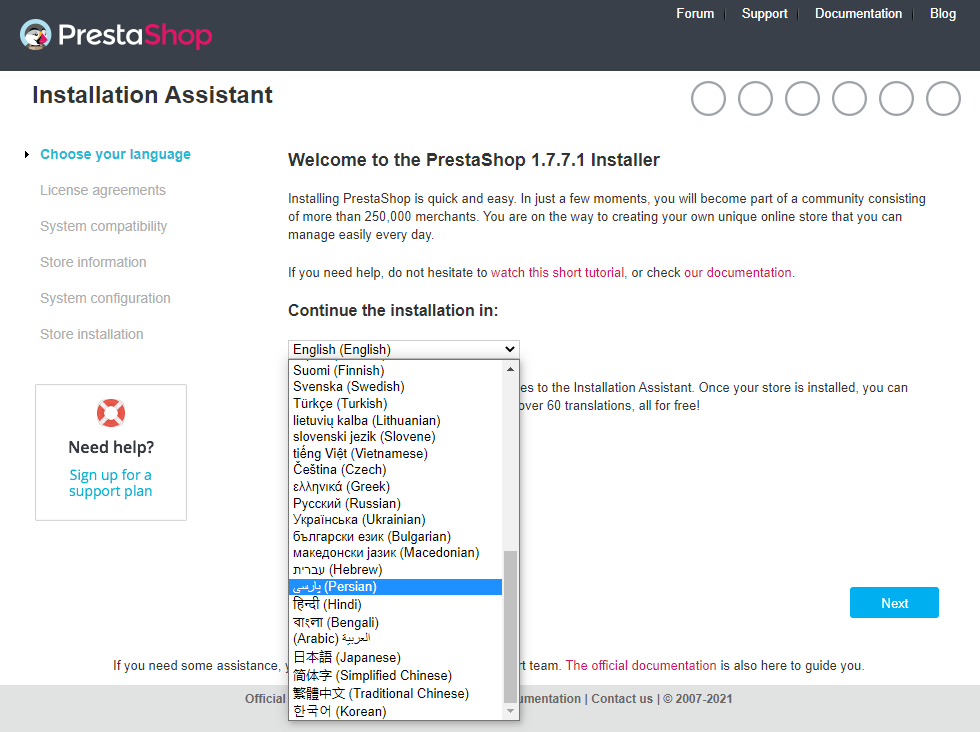Open the Documentation header menu item

(858, 14)
